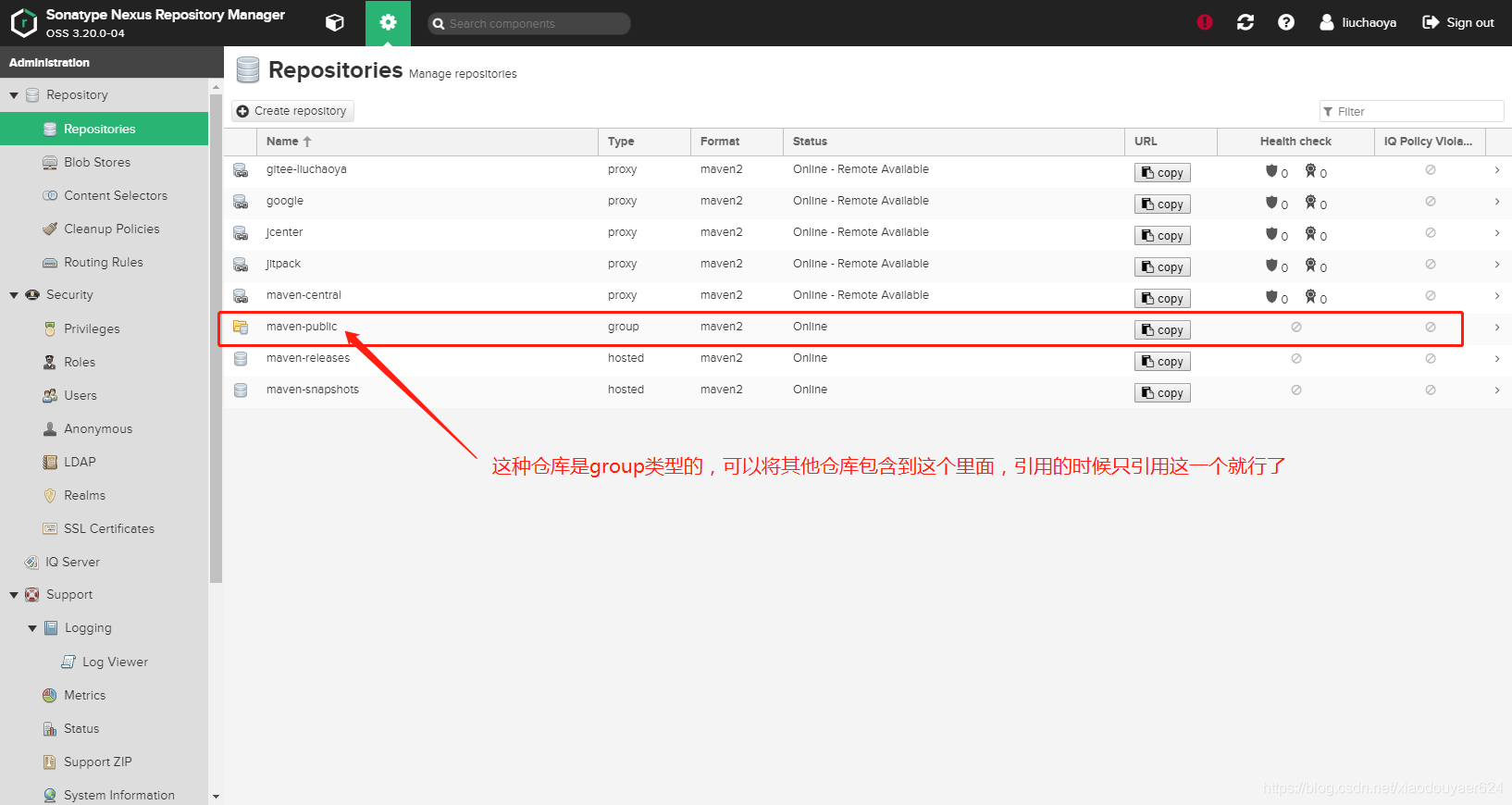The height and width of the screenshot is (805, 1512).
Task: Click the sidebar scrollbar down arrow
Action: click(x=216, y=796)
